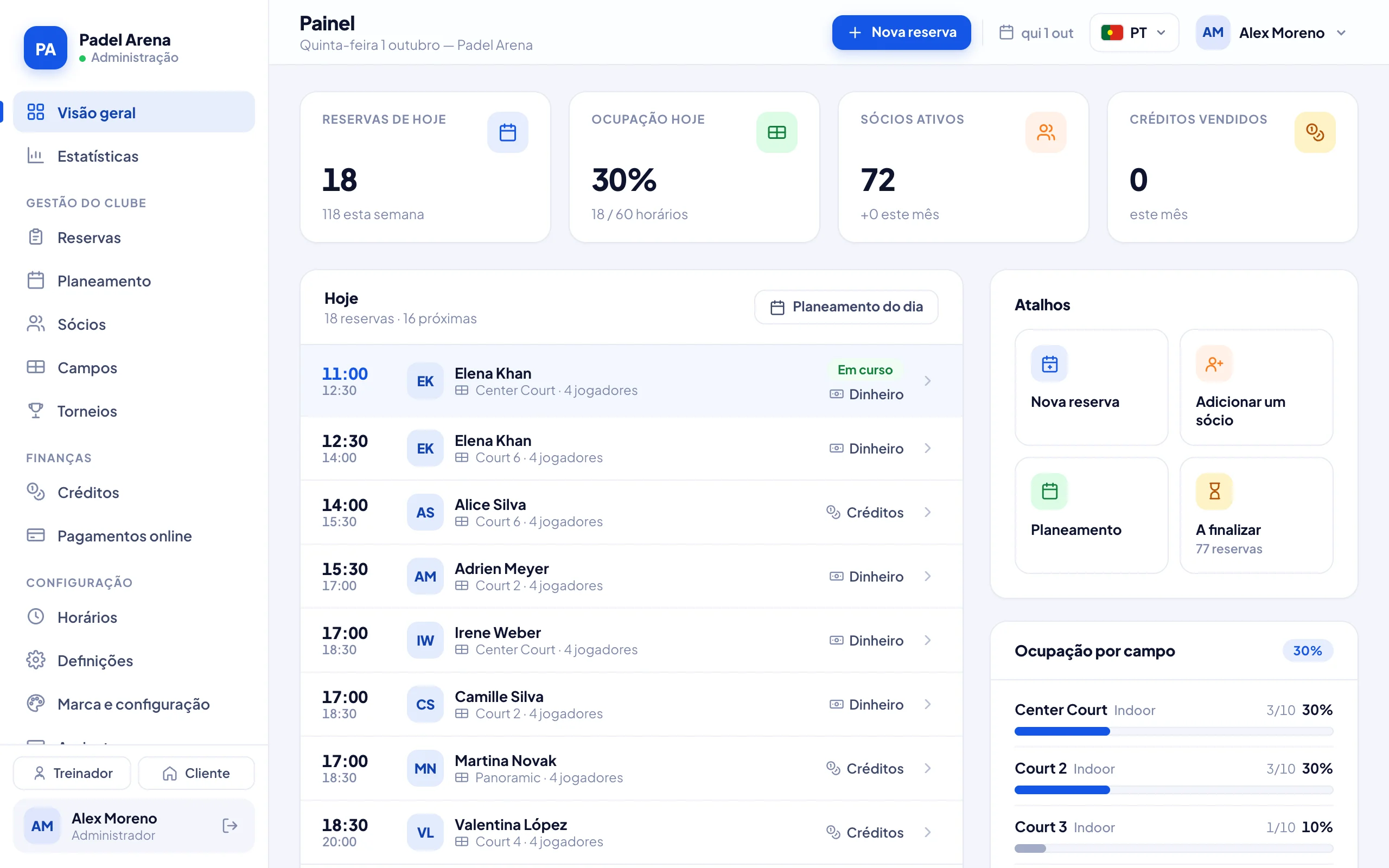Screen dimensions: 1389x868
Task: Open the PT language dropdown
Action: (1134, 33)
